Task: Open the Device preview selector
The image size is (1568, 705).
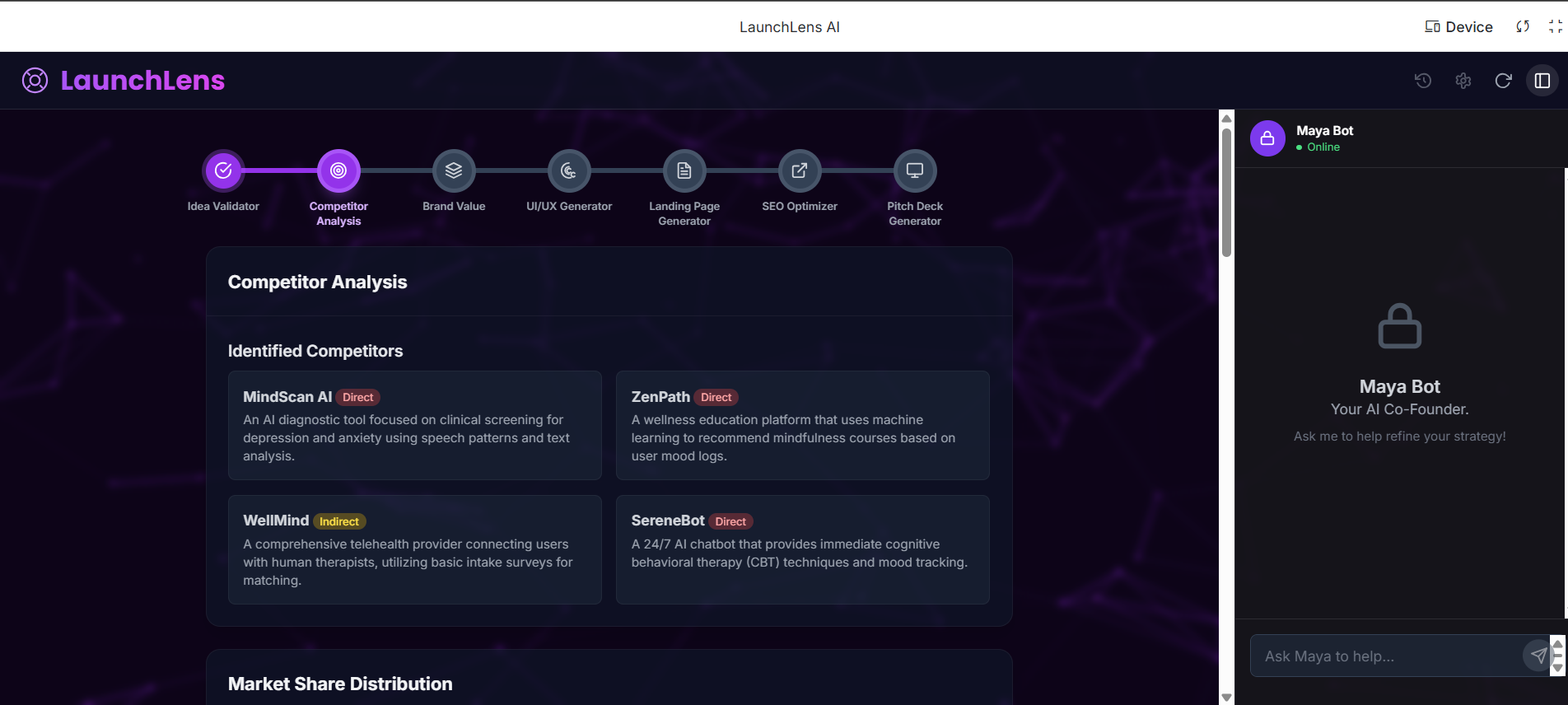Action: point(1458,26)
